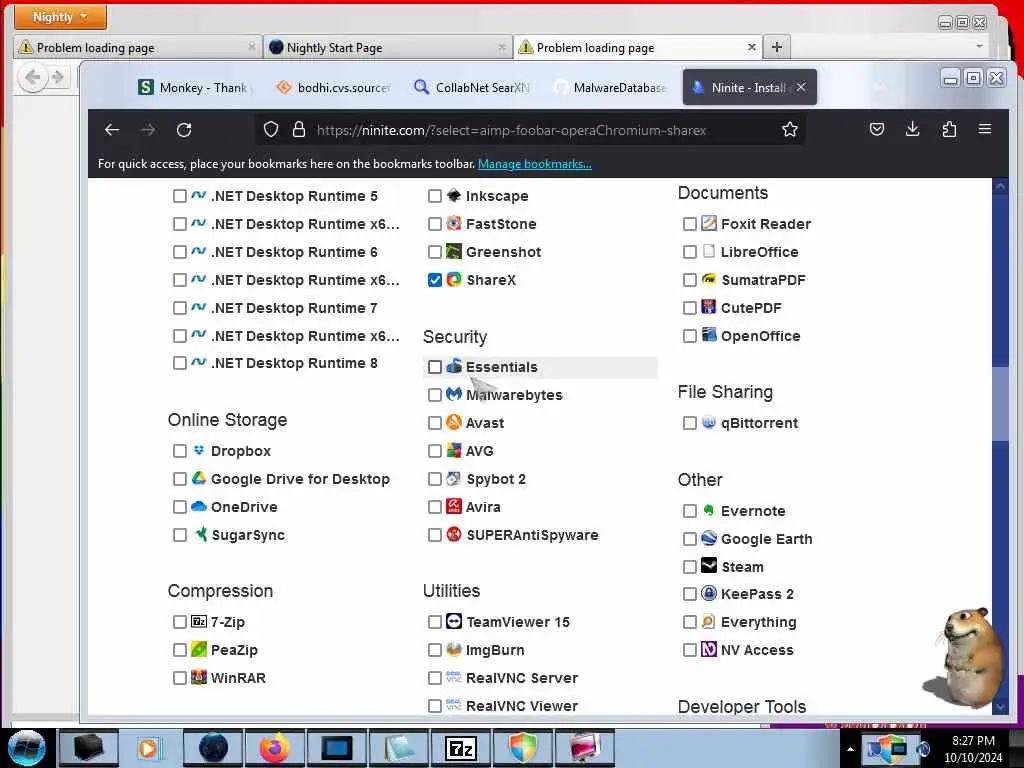Viewport: 1024px width, 768px height.
Task: Click the TeamViewer 15 icon
Action: click(x=454, y=621)
